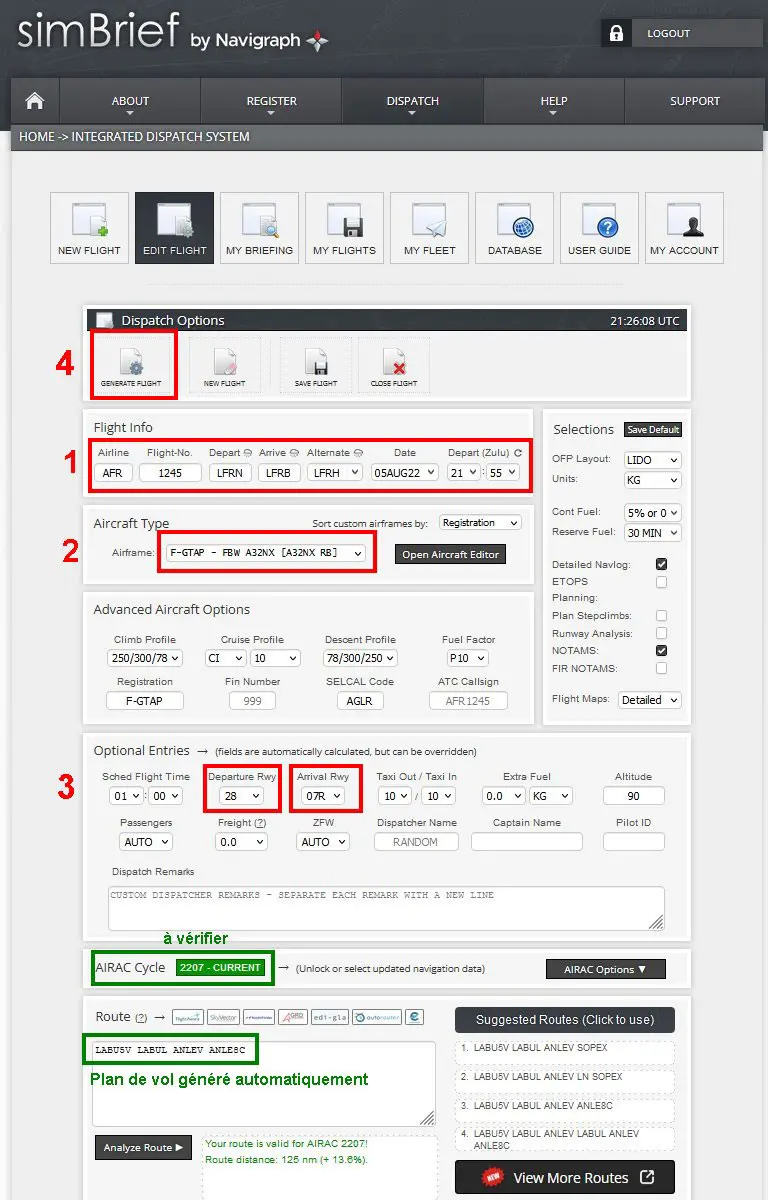Open the Cont Fuel dropdown
This screenshot has width=768, height=1200.
point(652,512)
